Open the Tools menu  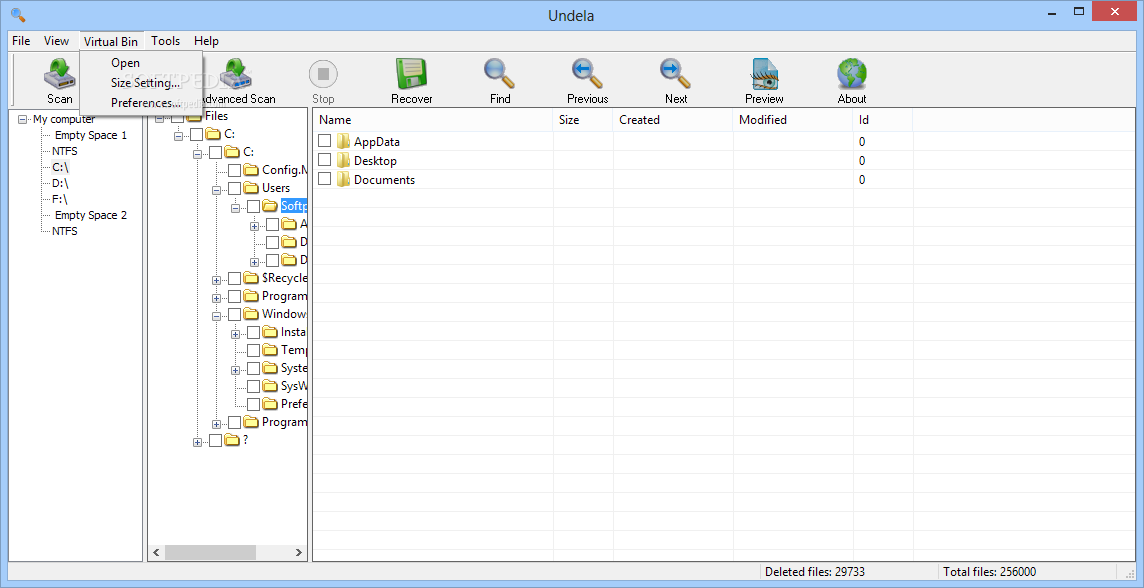click(x=166, y=41)
